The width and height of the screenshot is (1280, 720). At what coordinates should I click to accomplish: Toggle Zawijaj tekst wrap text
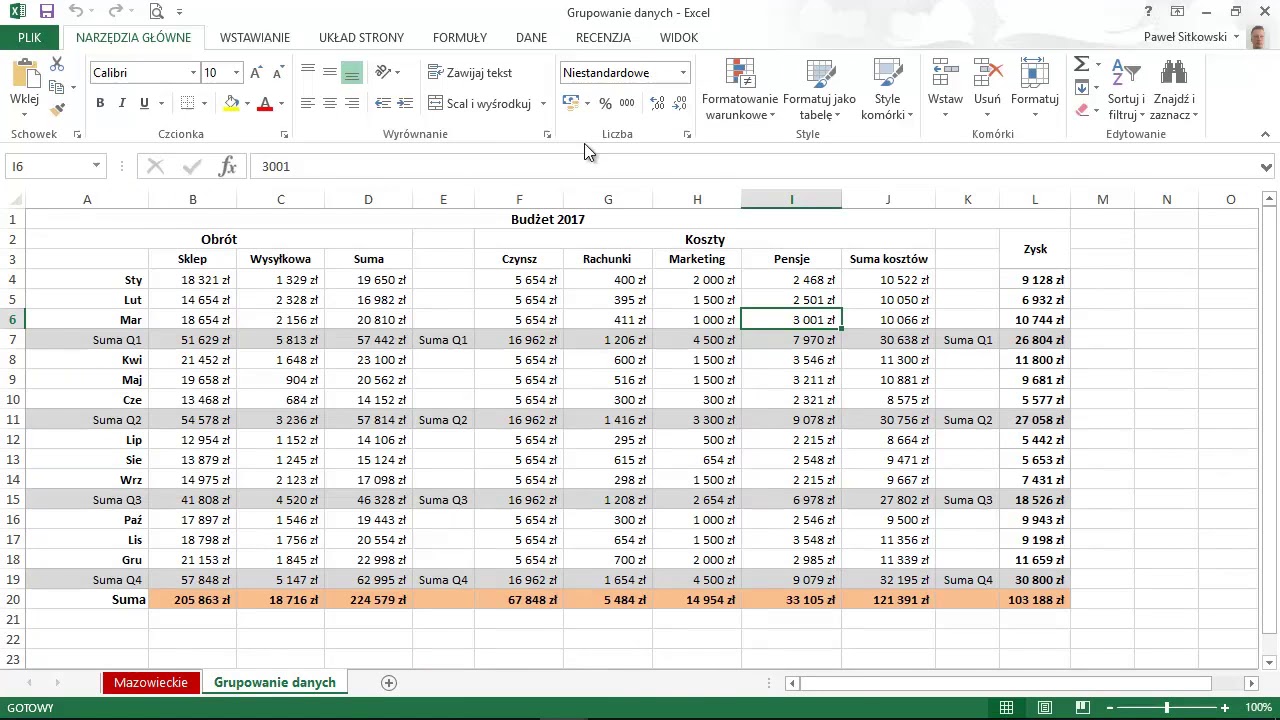click(x=470, y=73)
